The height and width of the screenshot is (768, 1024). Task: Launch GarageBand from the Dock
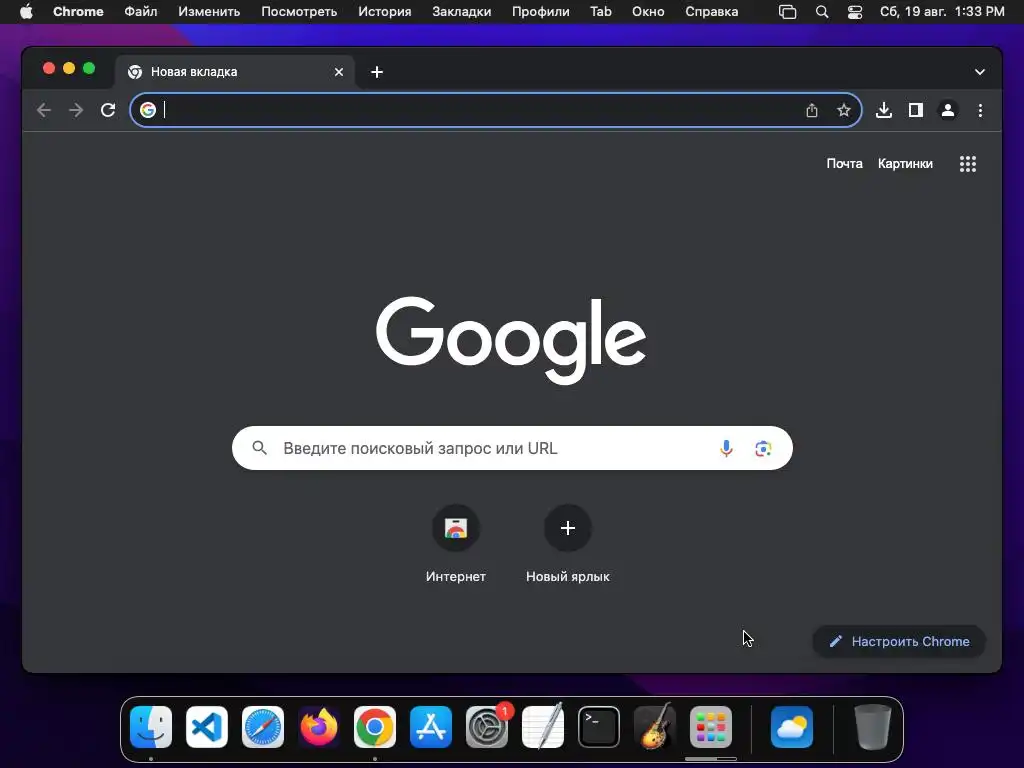click(655, 727)
